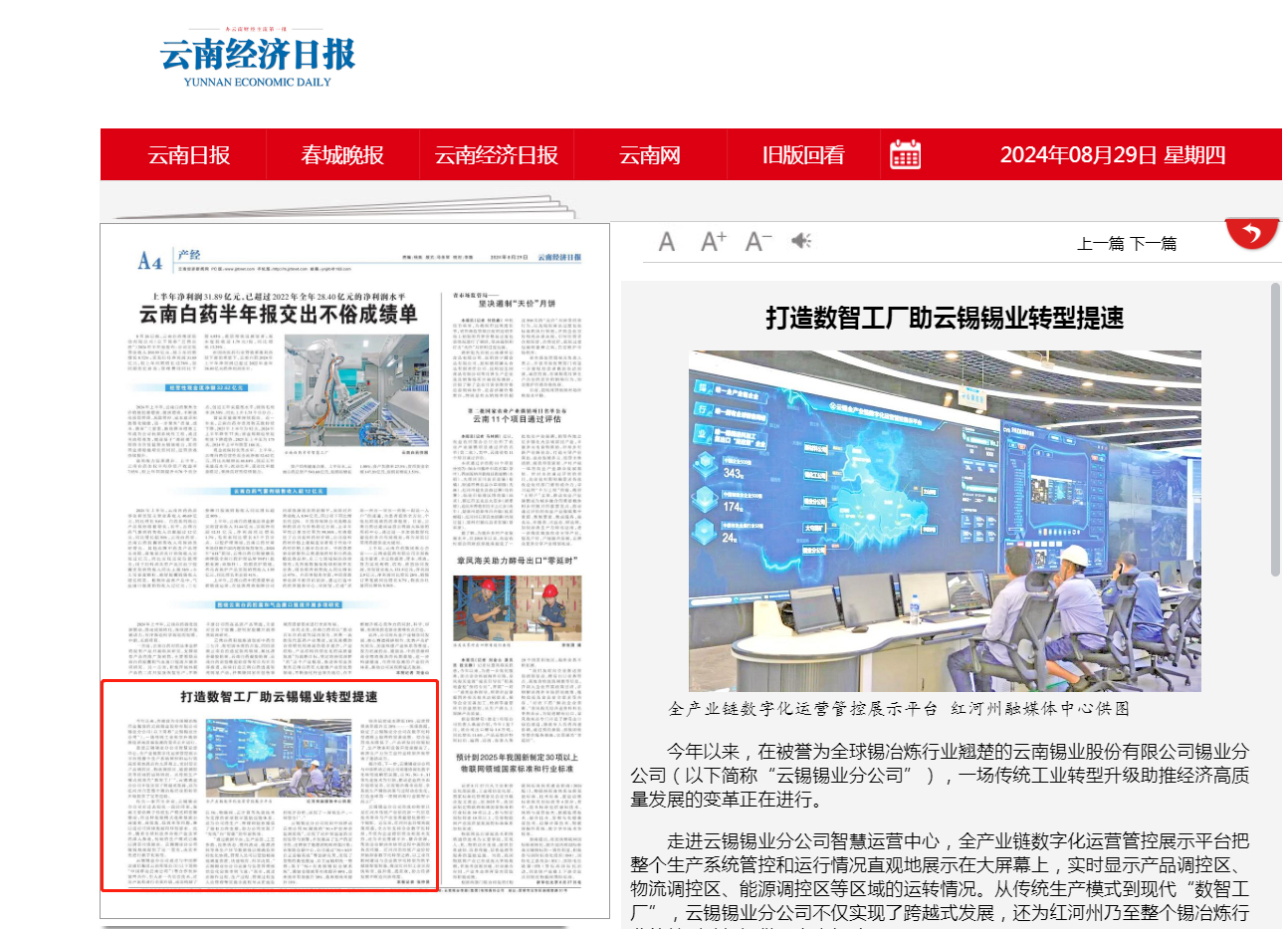This screenshot has height=929, width=1288.
Task: Go to 云南网 site
Action: pos(650,155)
